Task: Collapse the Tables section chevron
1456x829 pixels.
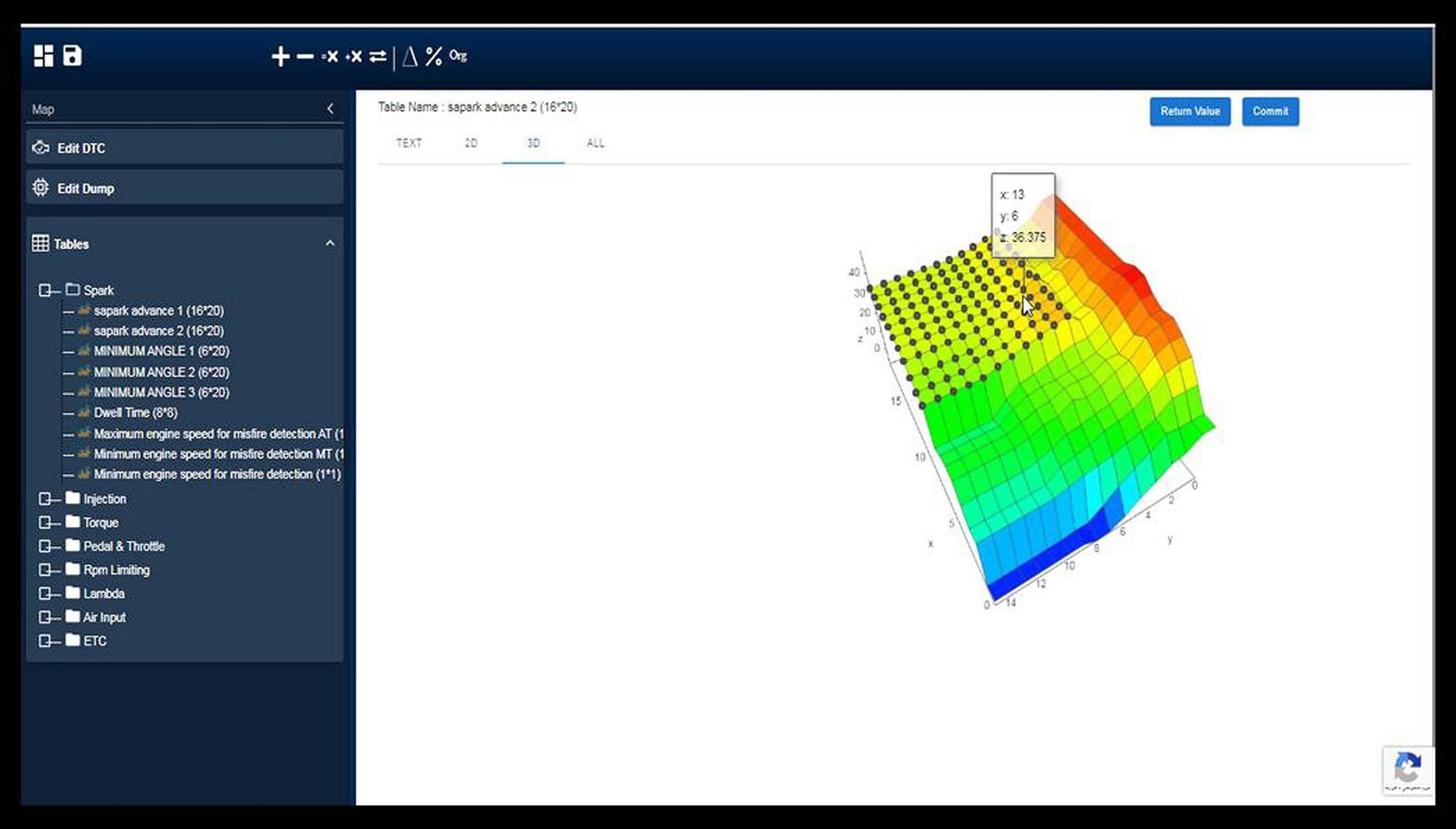Action: 330,243
